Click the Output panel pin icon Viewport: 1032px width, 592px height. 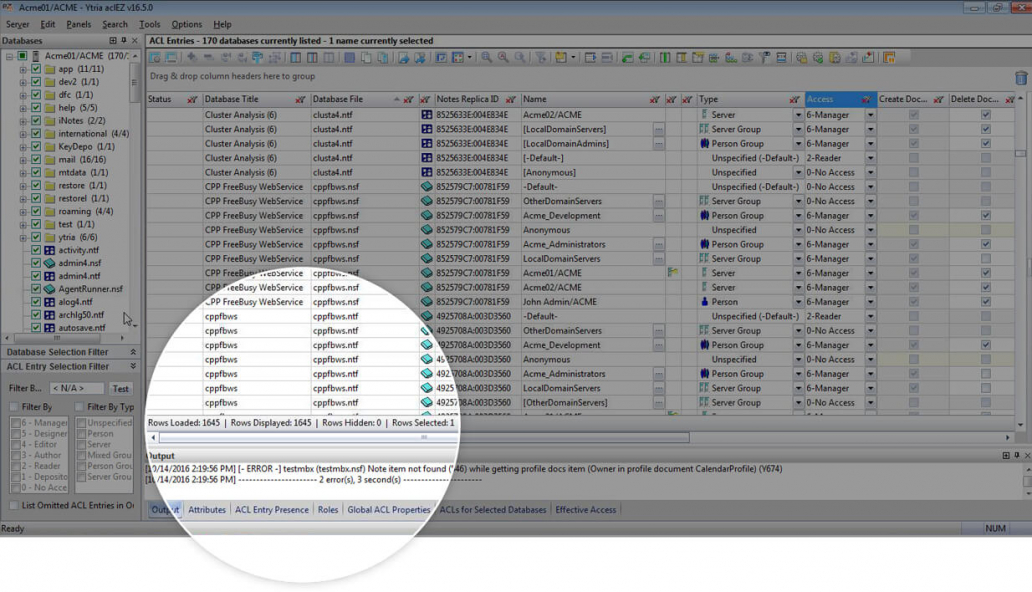1017,456
